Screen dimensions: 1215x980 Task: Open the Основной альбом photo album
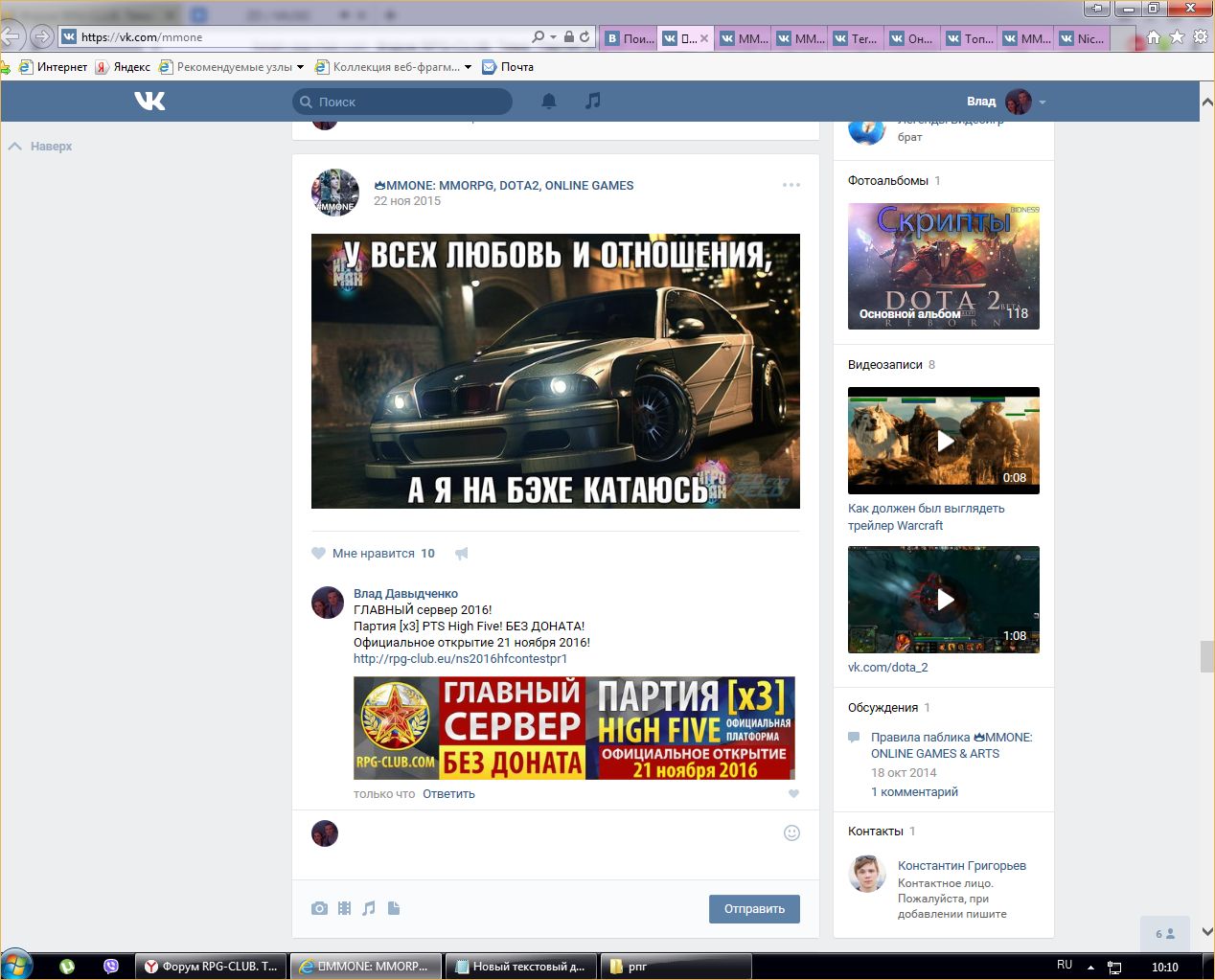pyautogui.click(x=944, y=266)
